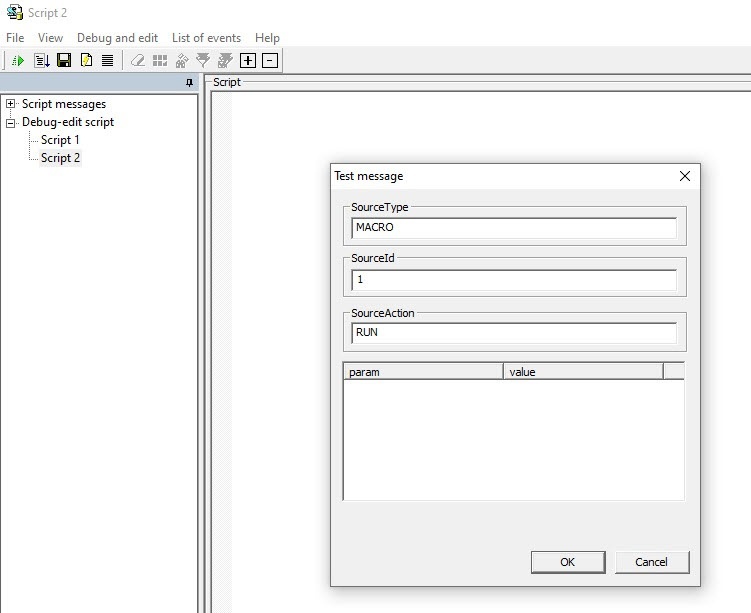Click the plus expand-all toolbar icon
This screenshot has height=613, width=751.
(248, 60)
